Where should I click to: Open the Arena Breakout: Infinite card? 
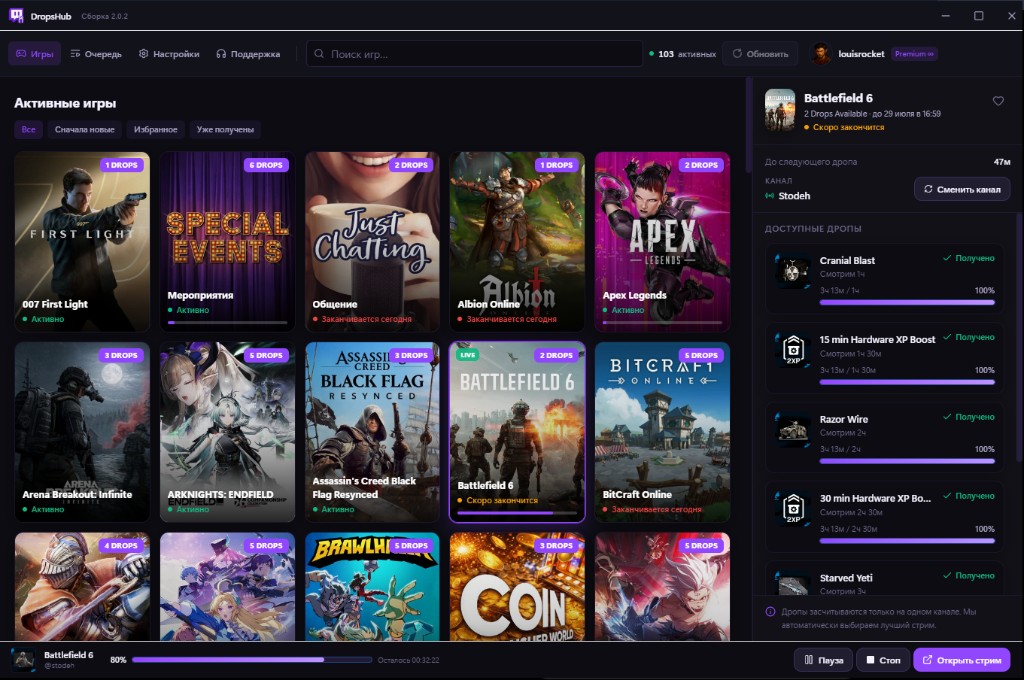click(82, 432)
